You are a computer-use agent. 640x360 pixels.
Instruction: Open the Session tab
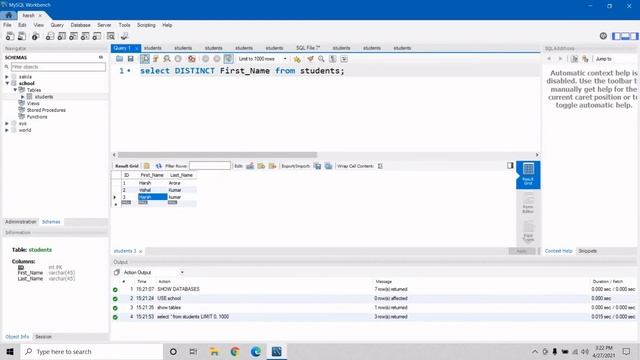point(43,337)
